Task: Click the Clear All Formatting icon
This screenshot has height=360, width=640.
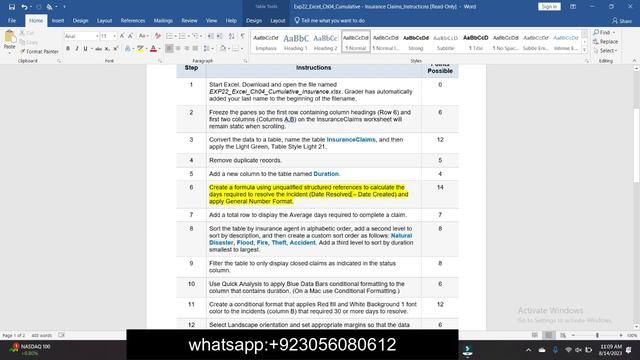Action: point(158,36)
